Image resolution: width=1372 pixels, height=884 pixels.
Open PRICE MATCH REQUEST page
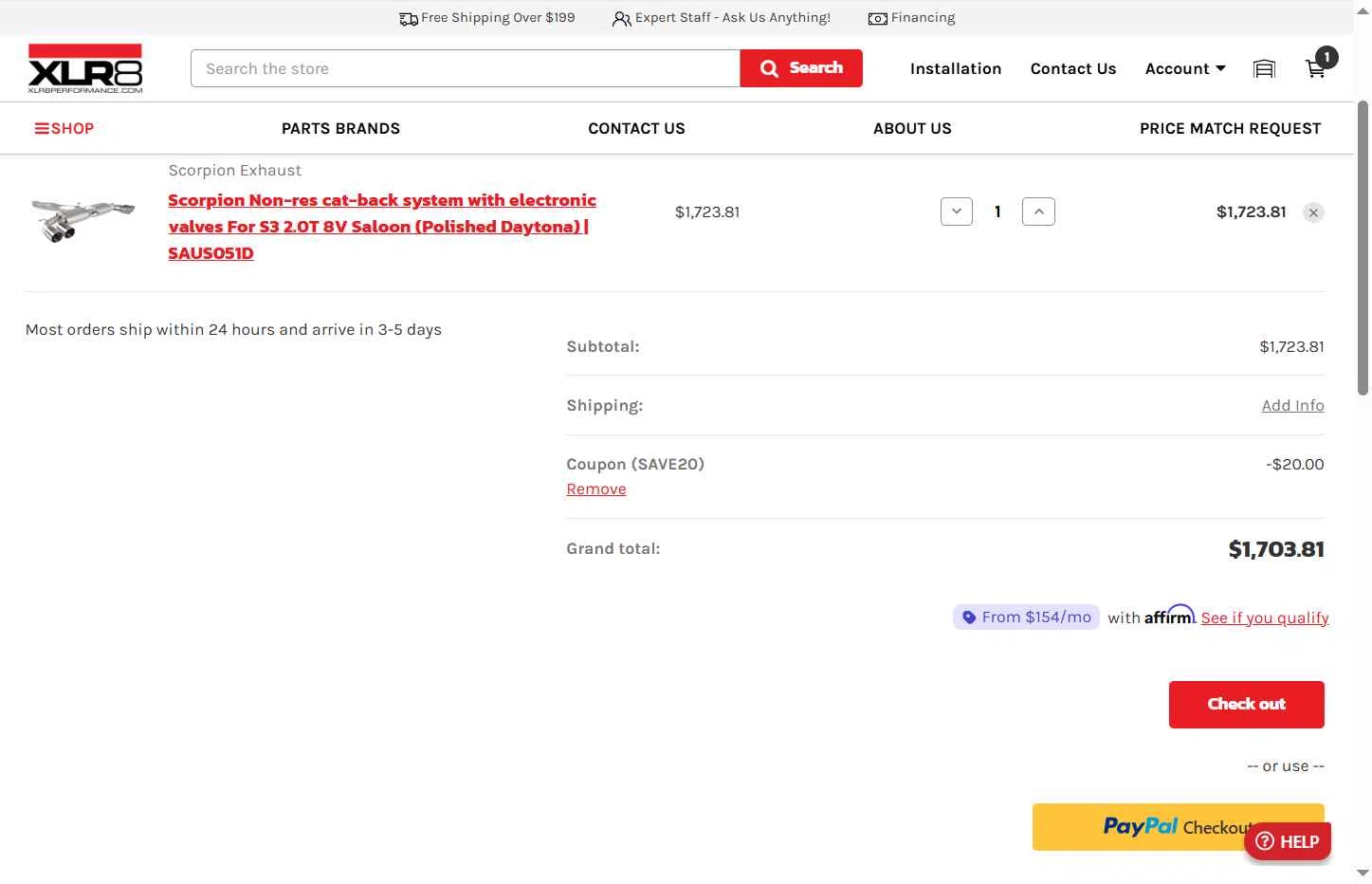(x=1230, y=128)
